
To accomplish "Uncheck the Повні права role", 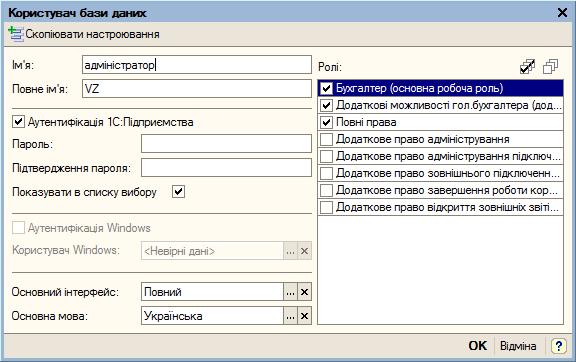I will click(x=327, y=122).
